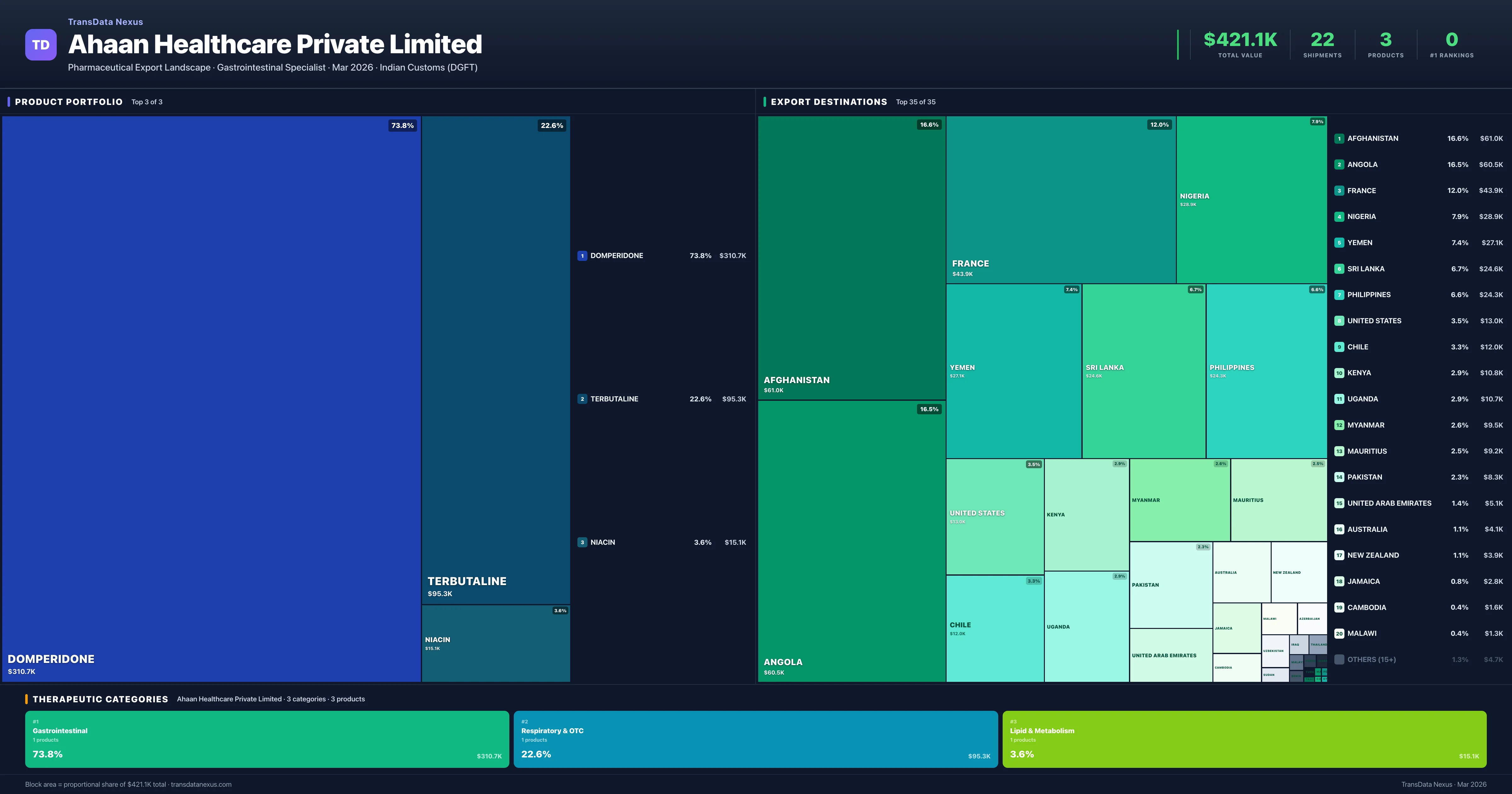Click Afghanistan rank 1 legend badge
This screenshot has height=794, width=1512.
(1339, 139)
